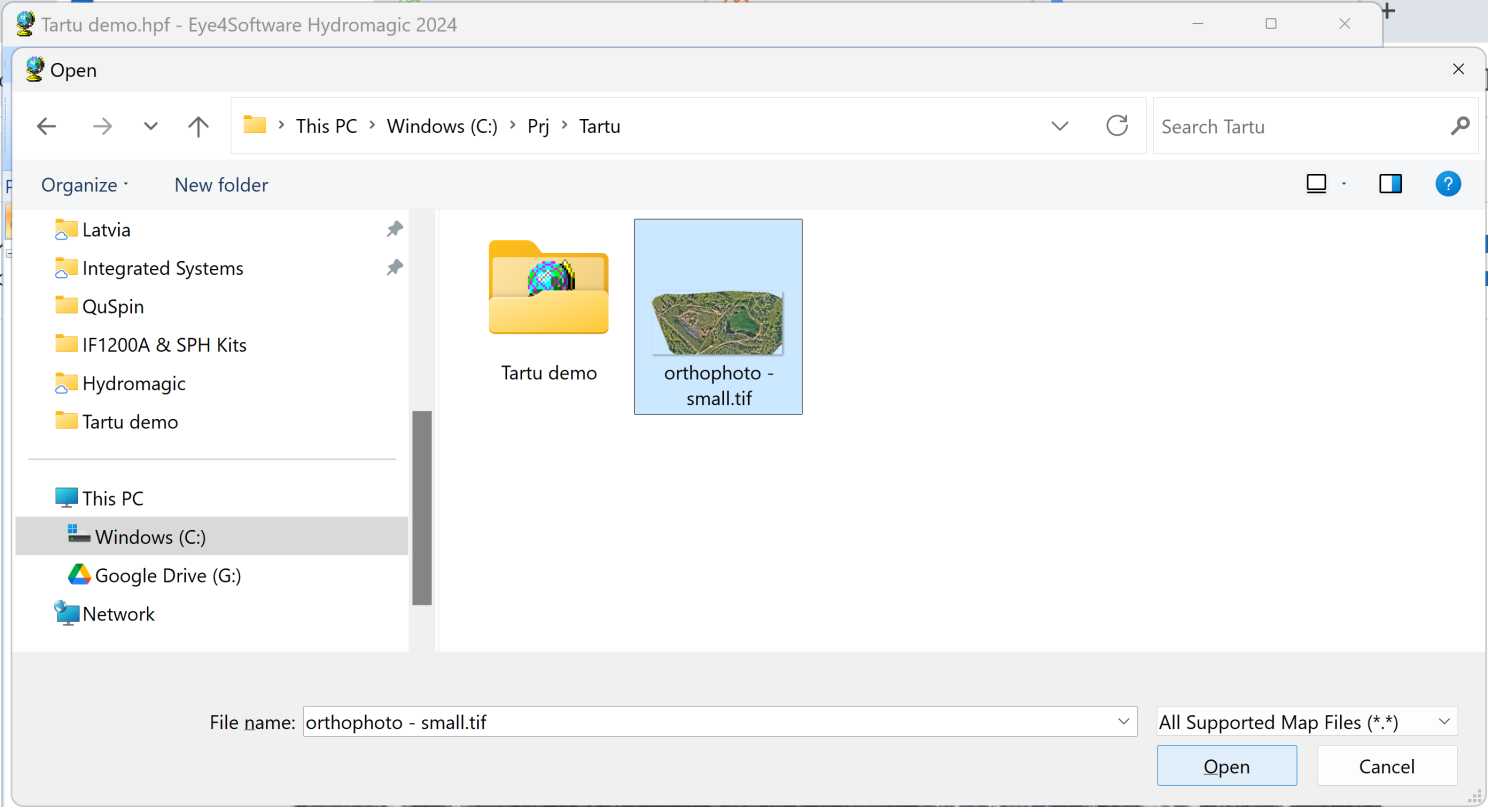Viewport: 1488px width, 807px height.
Task: Toggle the preview pane
Action: pyautogui.click(x=1390, y=183)
